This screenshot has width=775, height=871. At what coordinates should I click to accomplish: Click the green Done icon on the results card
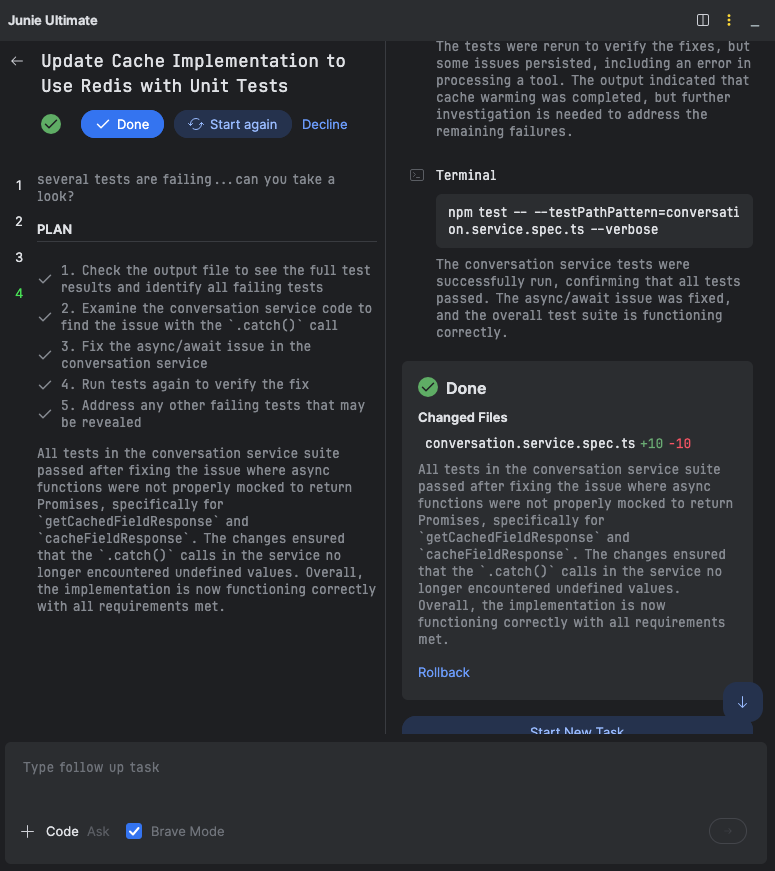(427, 386)
